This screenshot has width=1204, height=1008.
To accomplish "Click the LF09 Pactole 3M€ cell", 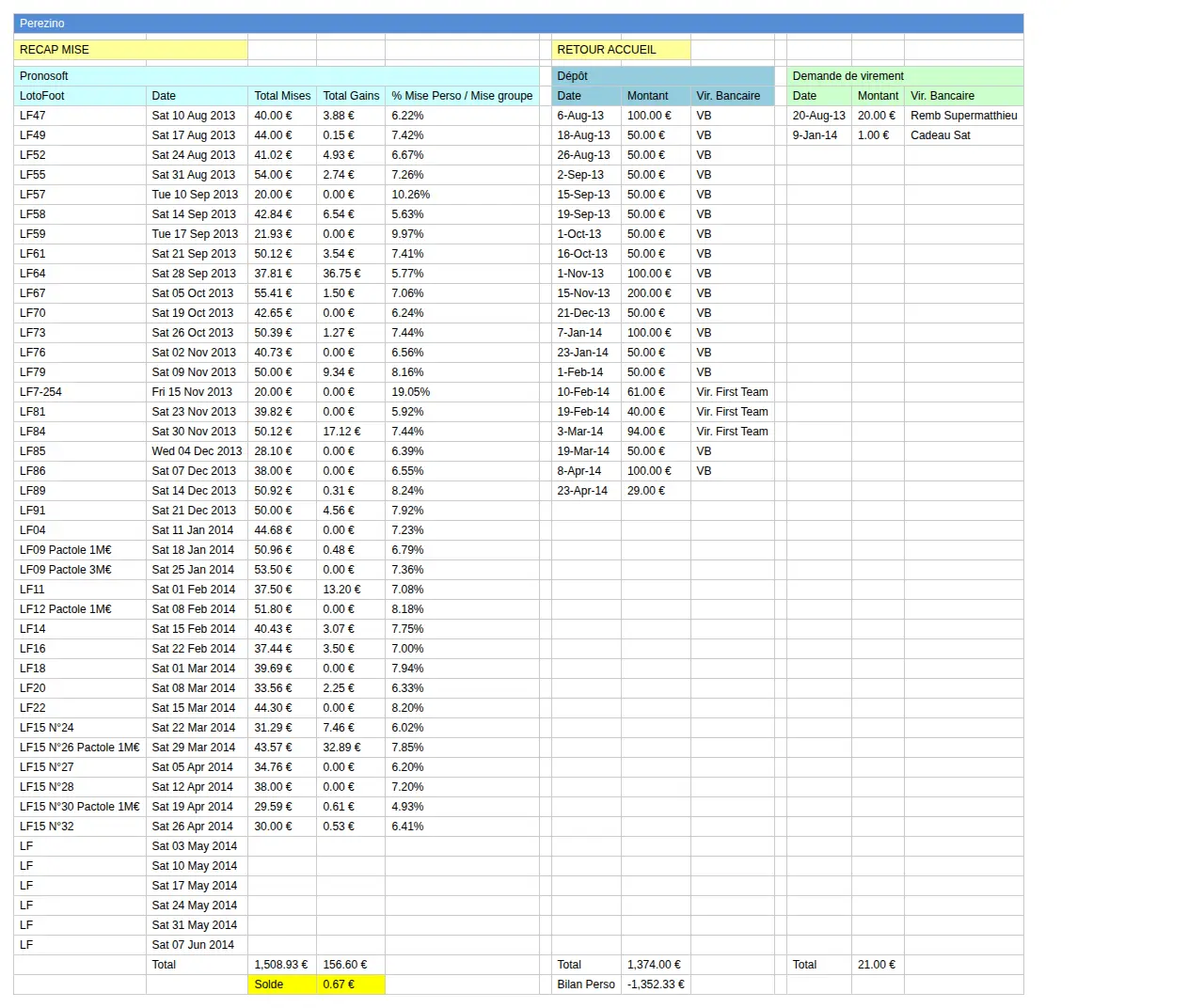I will click(80, 570).
